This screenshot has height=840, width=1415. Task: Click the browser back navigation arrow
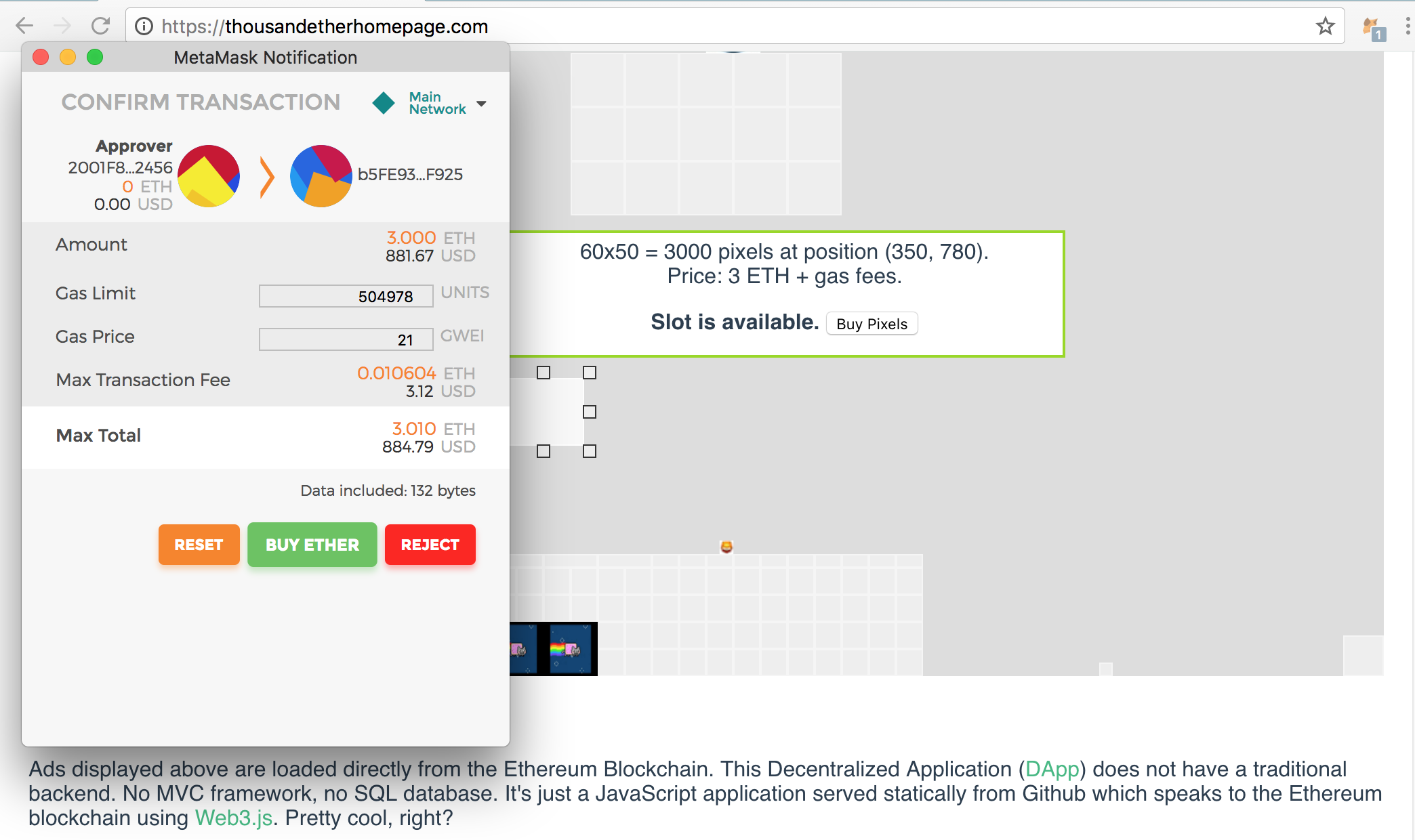[26, 26]
